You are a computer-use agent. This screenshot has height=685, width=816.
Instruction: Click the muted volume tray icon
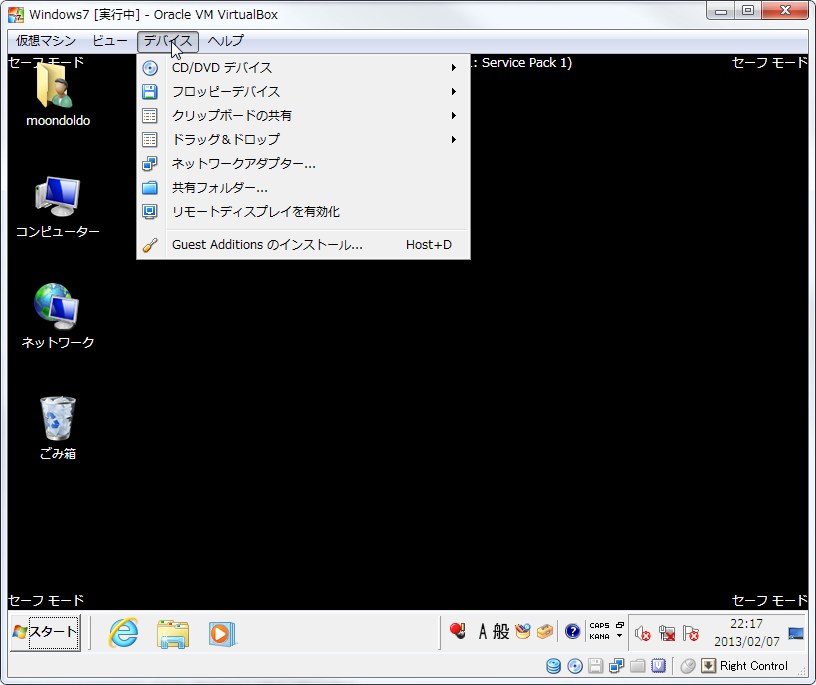pyautogui.click(x=643, y=633)
